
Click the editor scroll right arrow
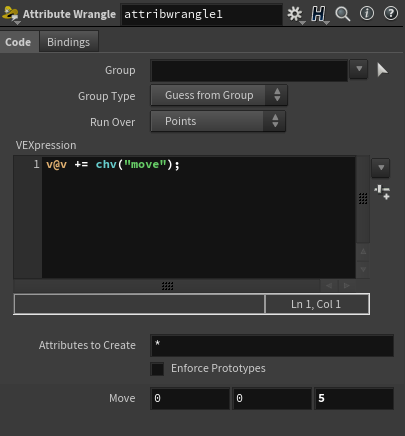point(347,286)
